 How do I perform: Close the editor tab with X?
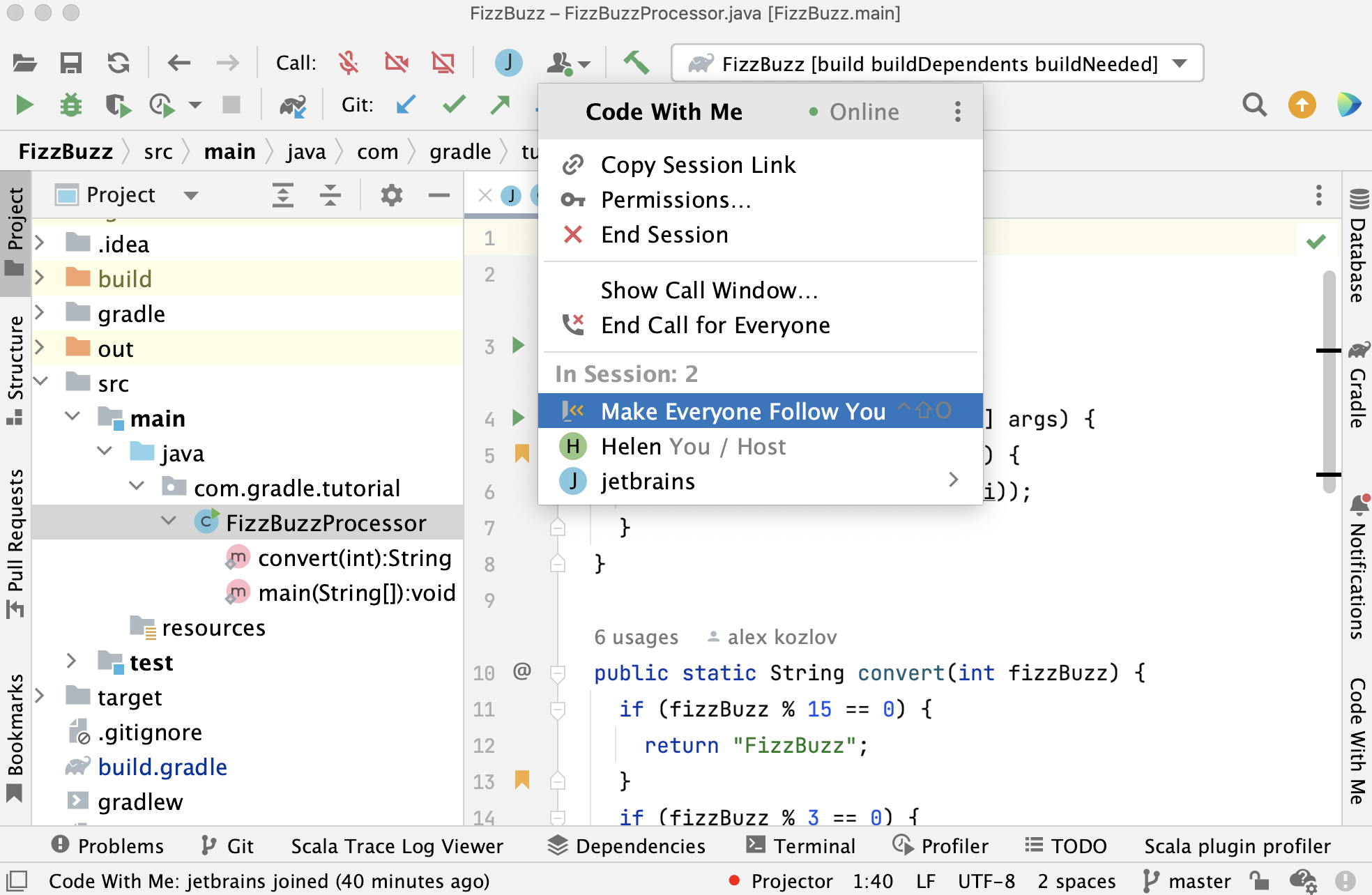[485, 195]
